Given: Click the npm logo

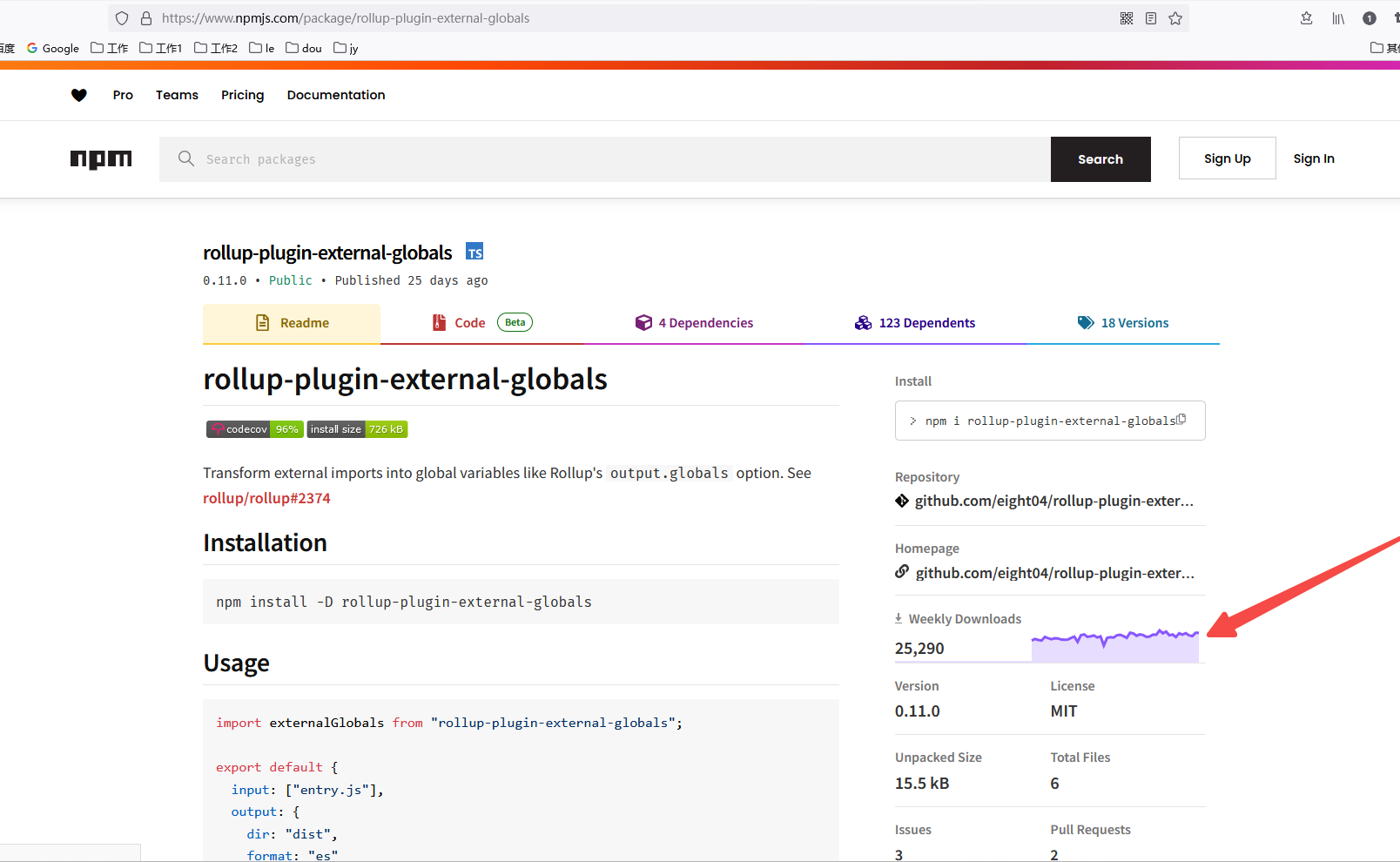Looking at the screenshot, I should 101,159.
